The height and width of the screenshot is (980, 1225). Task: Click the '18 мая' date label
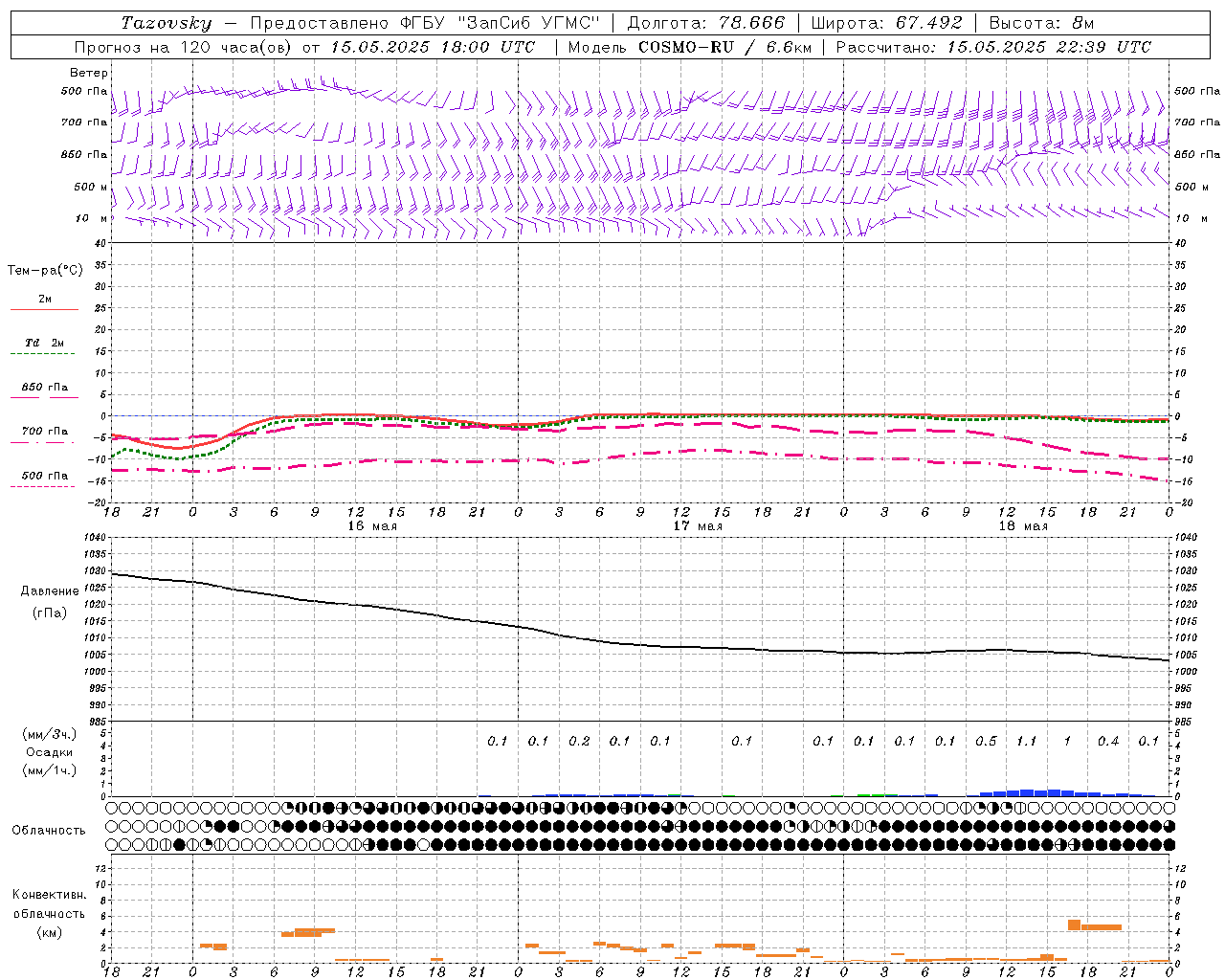tap(1023, 526)
